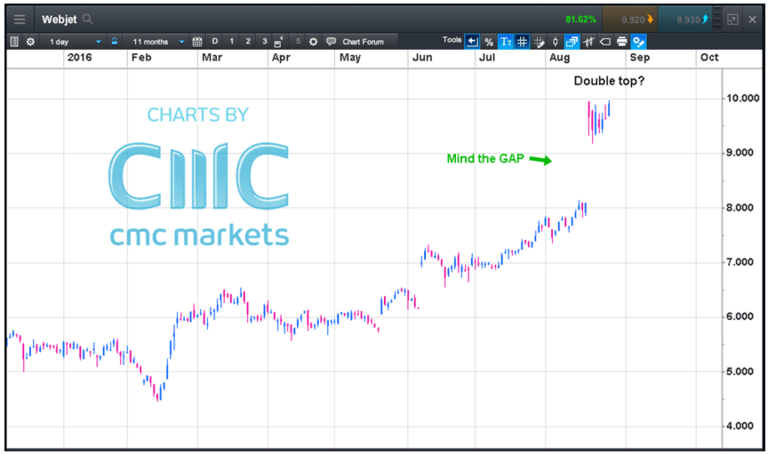Click the 10.000 price axis label

click(743, 98)
